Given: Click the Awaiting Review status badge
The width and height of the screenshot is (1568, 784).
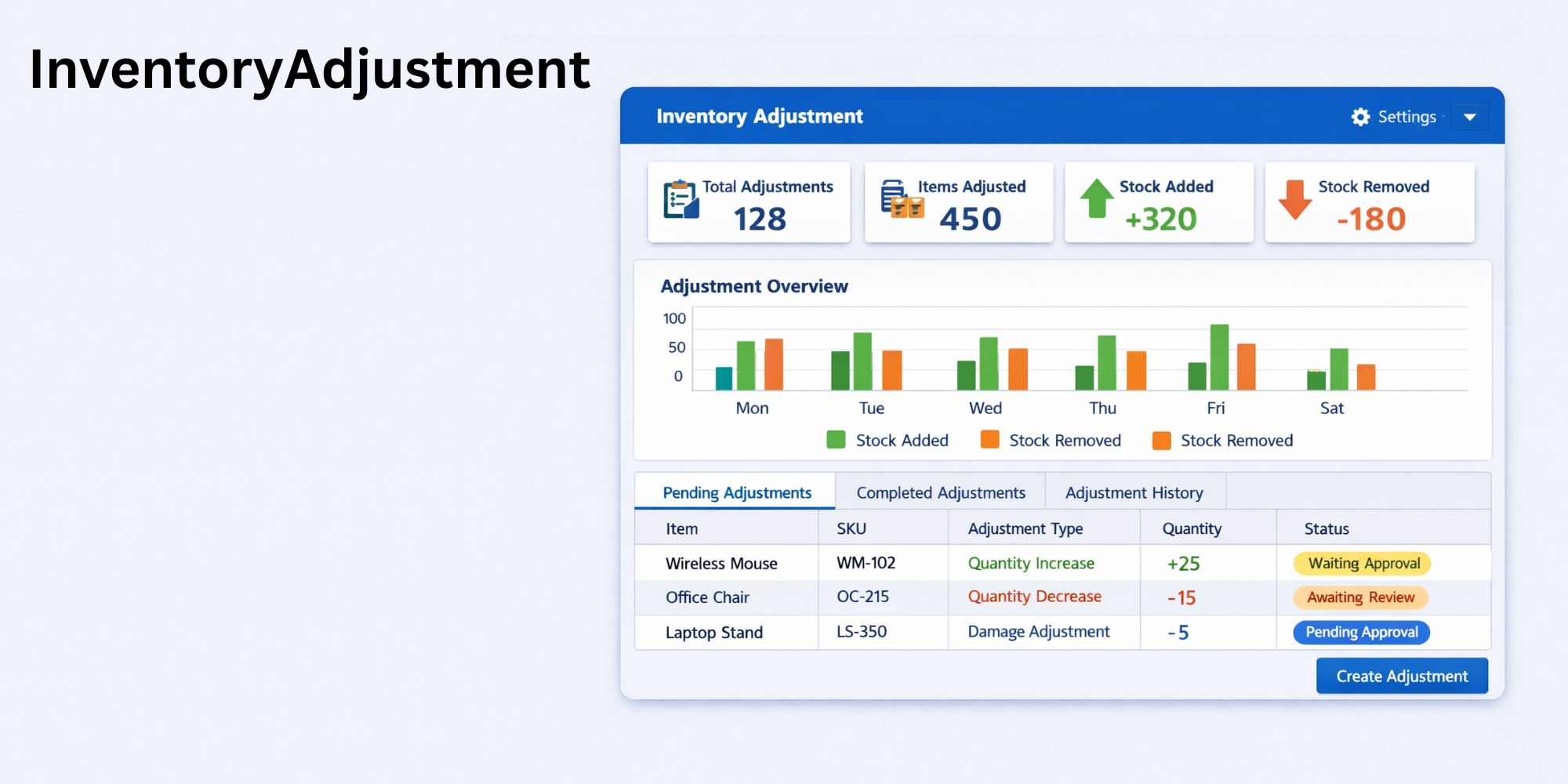Looking at the screenshot, I should click(1360, 597).
